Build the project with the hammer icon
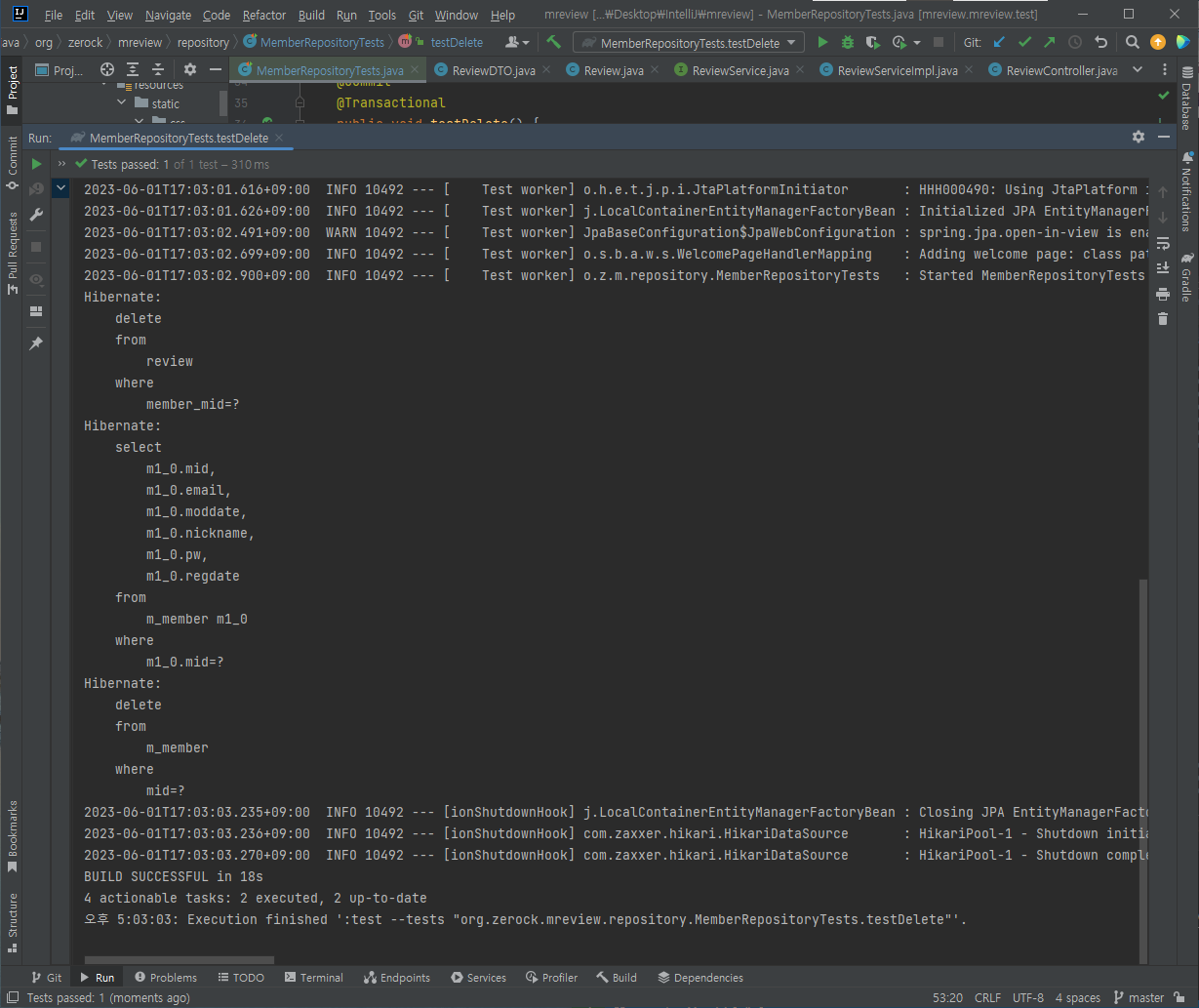1199x1008 pixels. click(554, 43)
